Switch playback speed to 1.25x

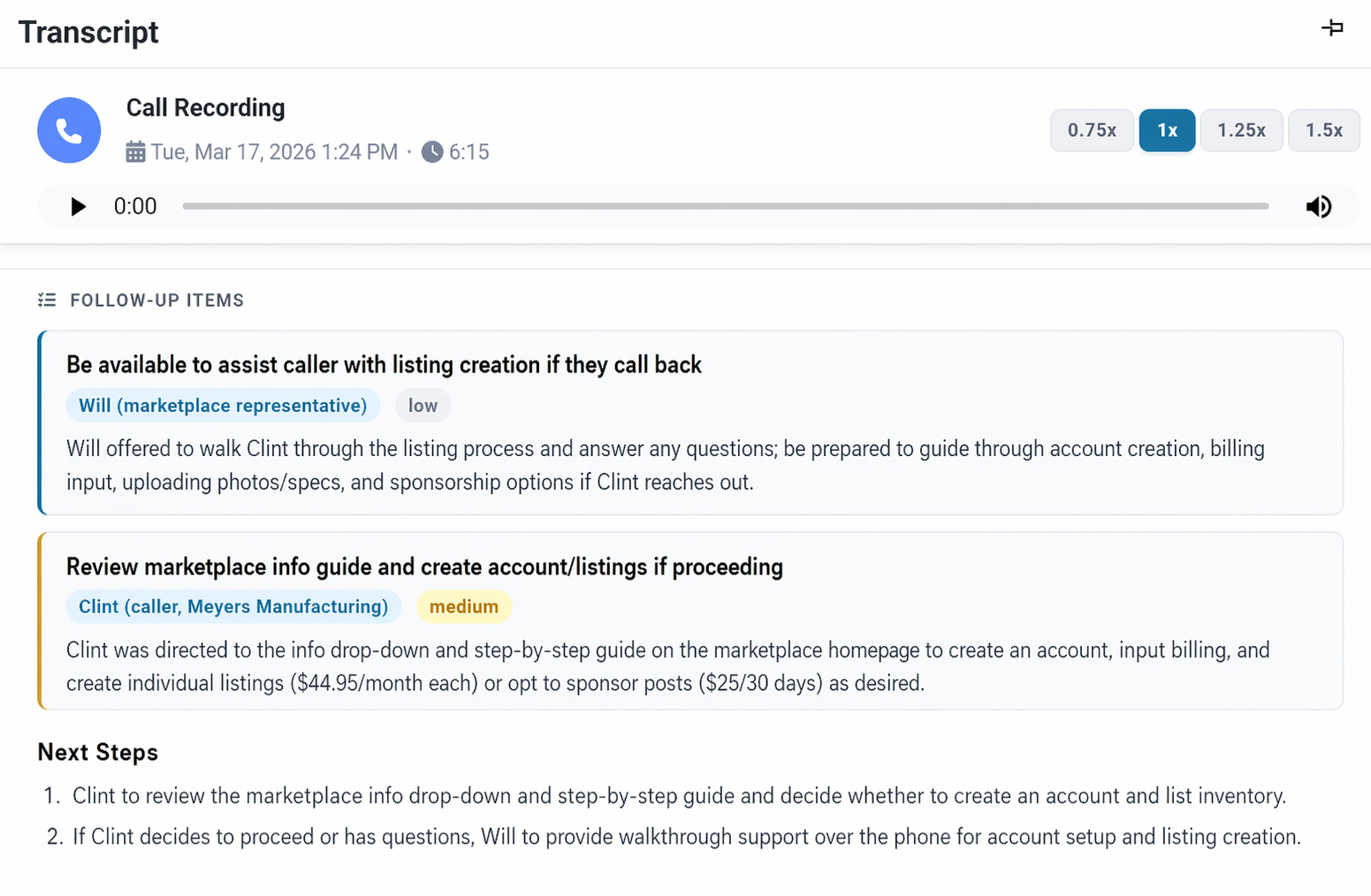pos(1241,131)
